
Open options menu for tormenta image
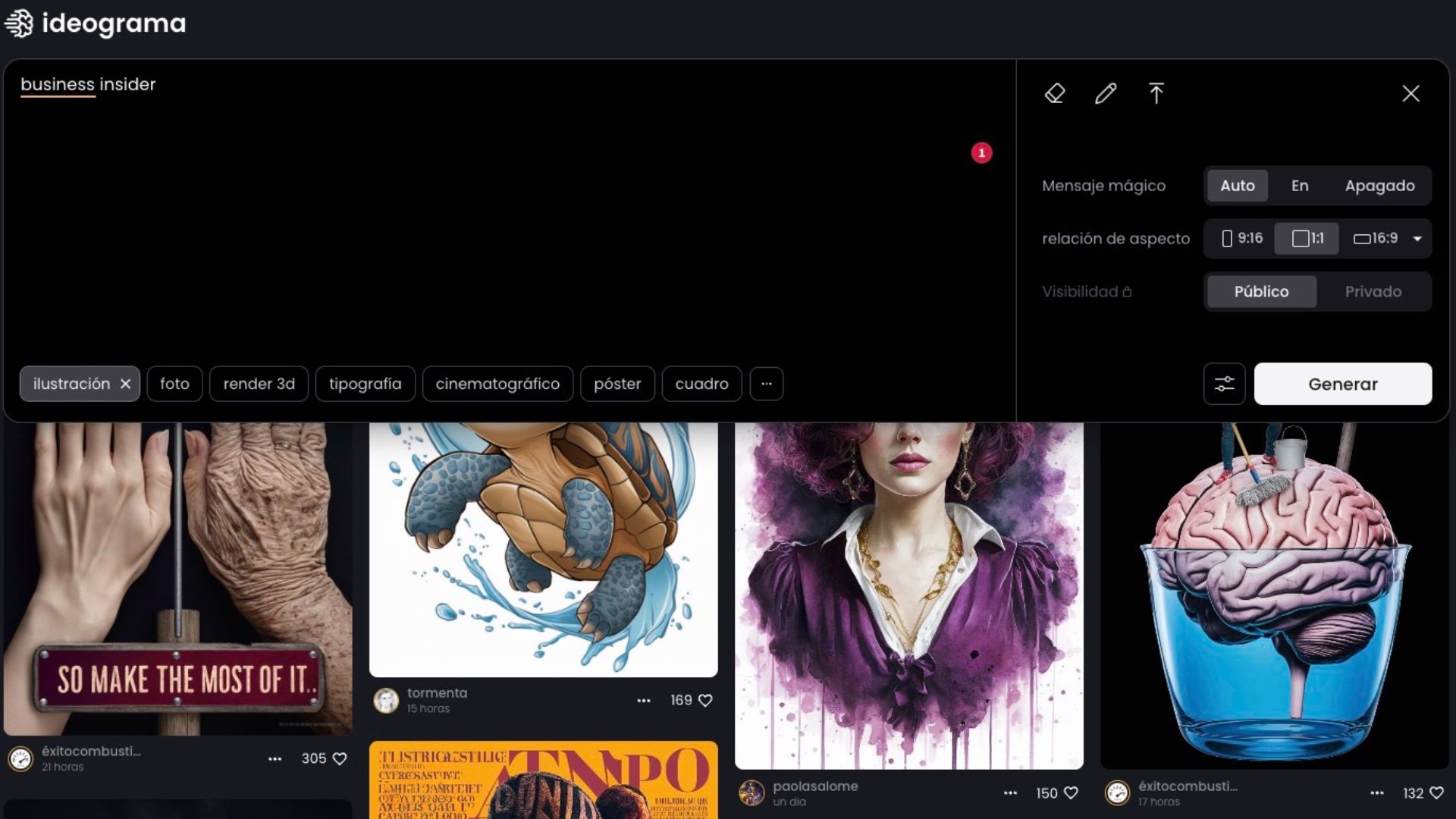click(x=644, y=700)
